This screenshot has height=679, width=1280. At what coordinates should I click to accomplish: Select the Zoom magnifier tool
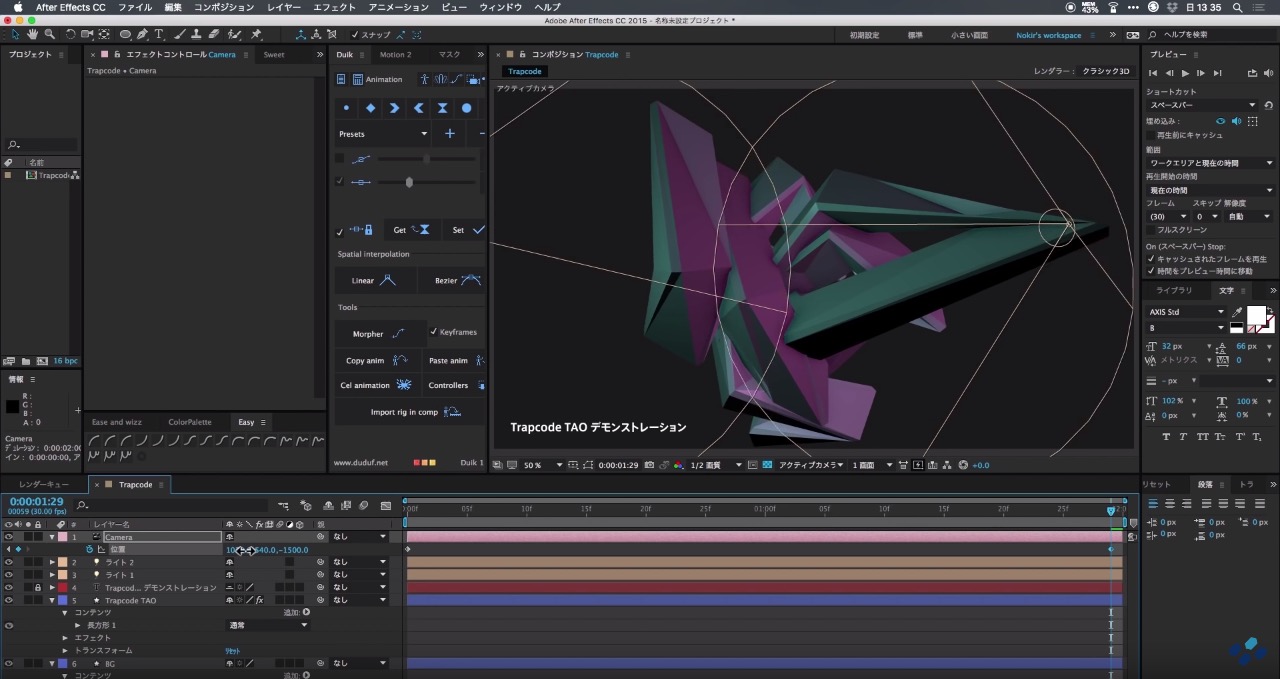pyautogui.click(x=49, y=35)
